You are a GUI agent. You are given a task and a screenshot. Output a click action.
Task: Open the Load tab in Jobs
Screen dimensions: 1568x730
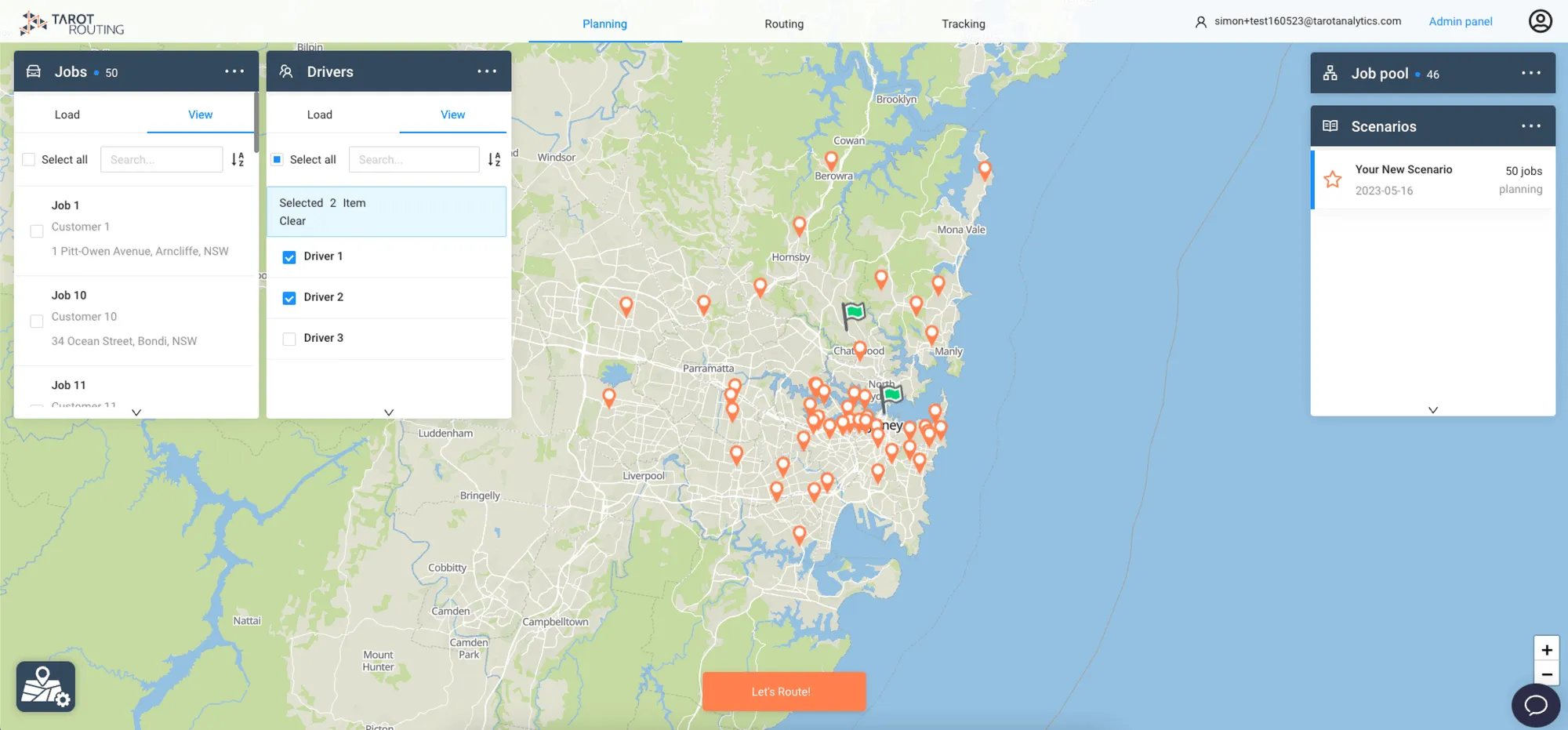coord(67,114)
